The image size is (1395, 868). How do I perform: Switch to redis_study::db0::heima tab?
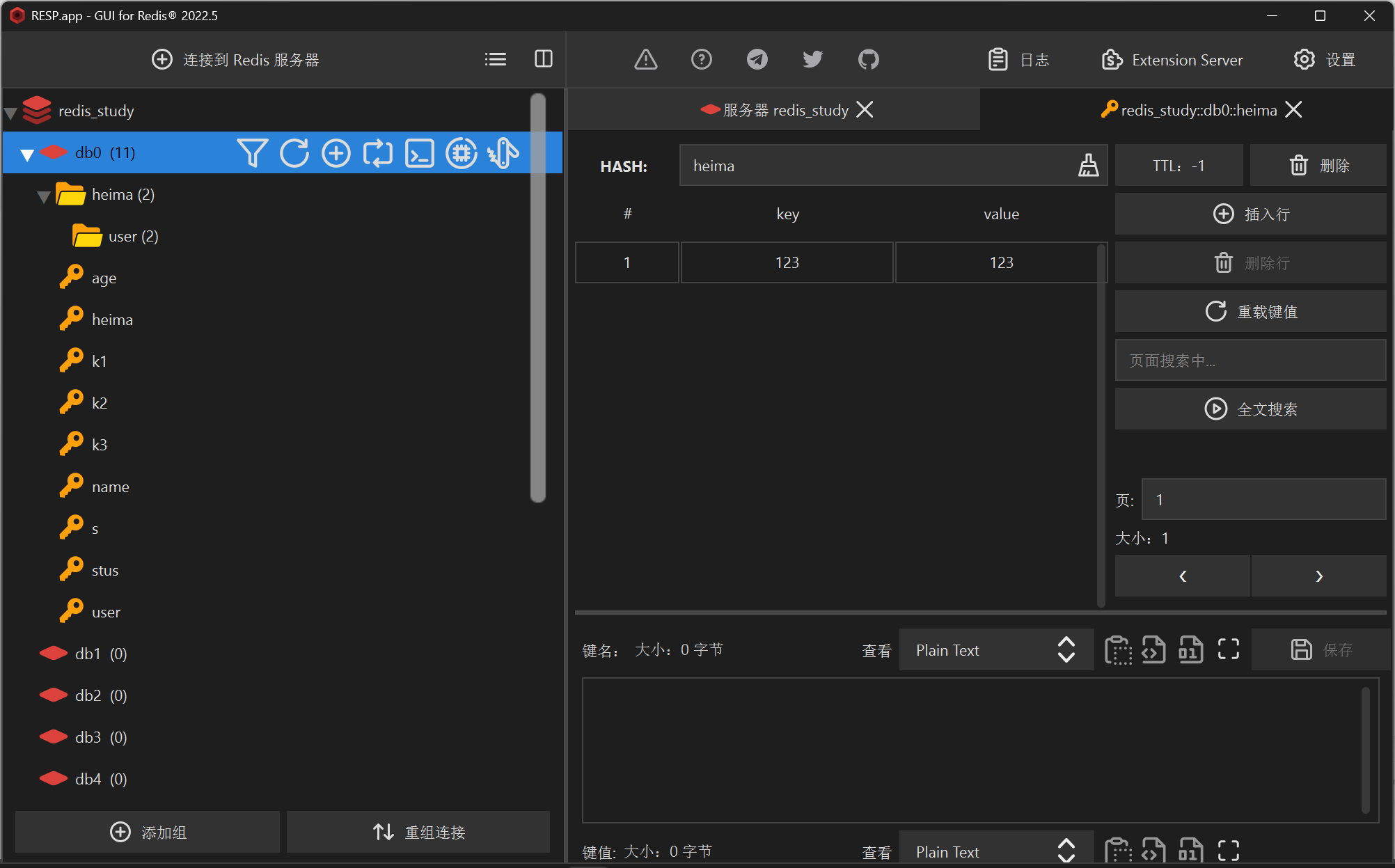[x=1188, y=110]
